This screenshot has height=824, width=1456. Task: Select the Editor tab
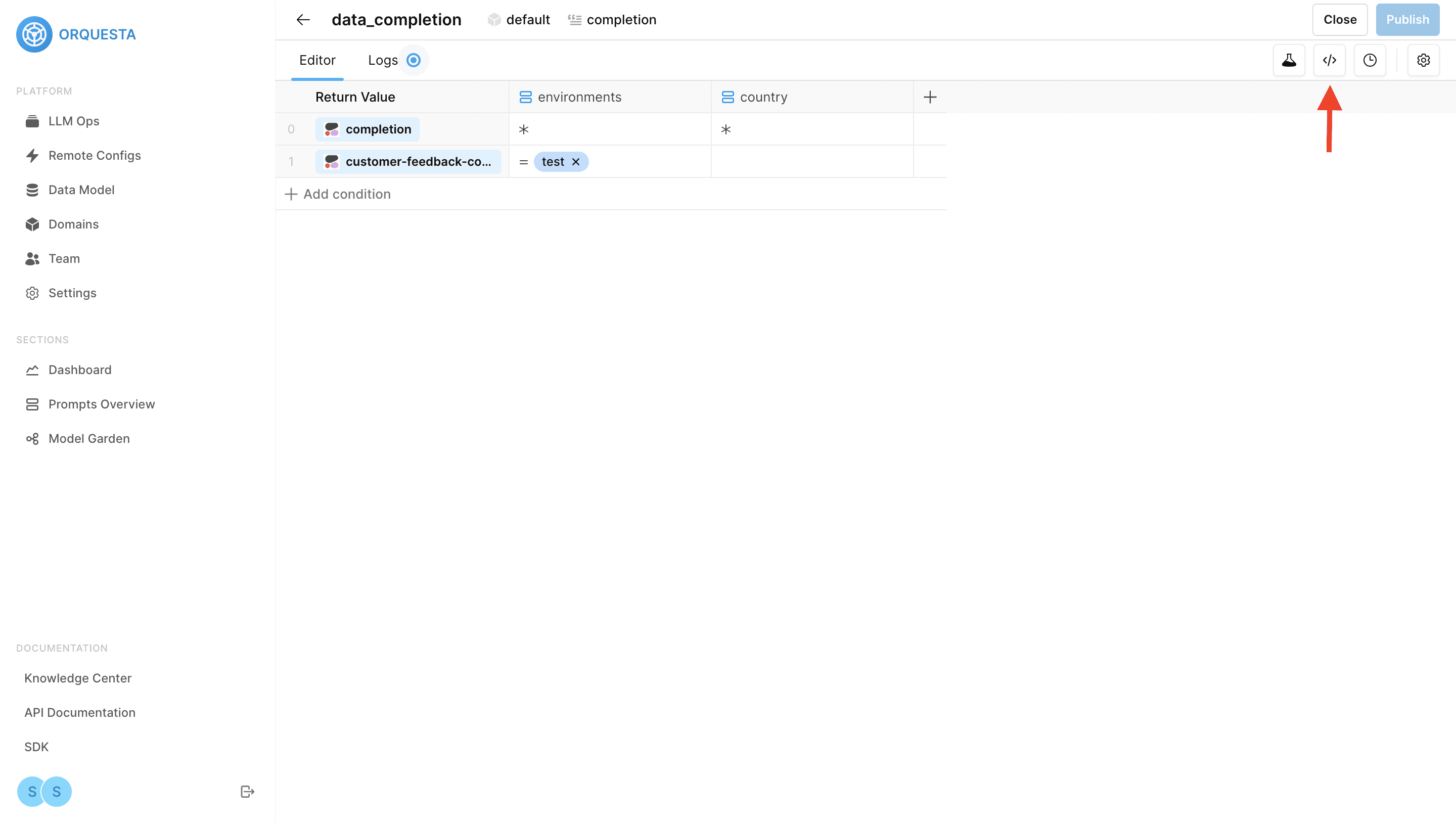317,60
